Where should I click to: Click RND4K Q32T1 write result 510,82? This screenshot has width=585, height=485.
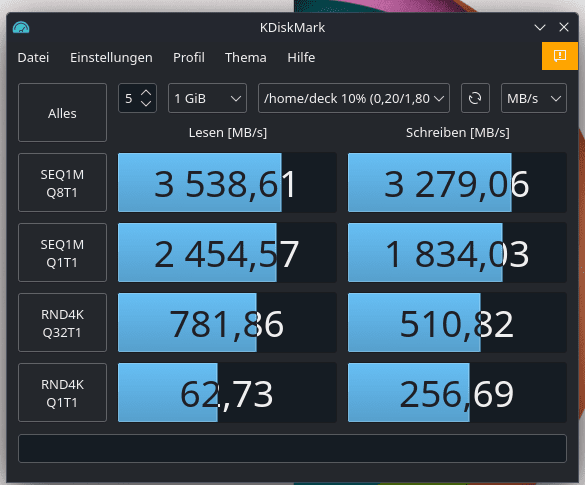point(457,323)
